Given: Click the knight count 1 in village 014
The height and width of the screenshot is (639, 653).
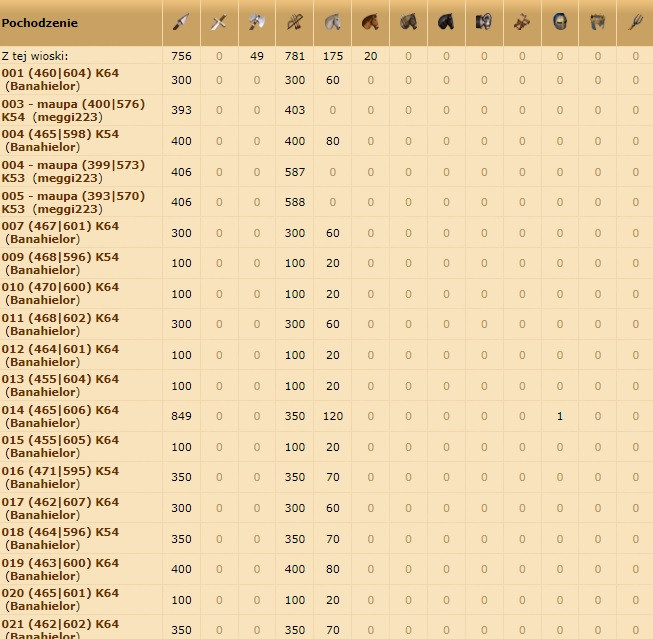Looking at the screenshot, I should (x=560, y=416).
